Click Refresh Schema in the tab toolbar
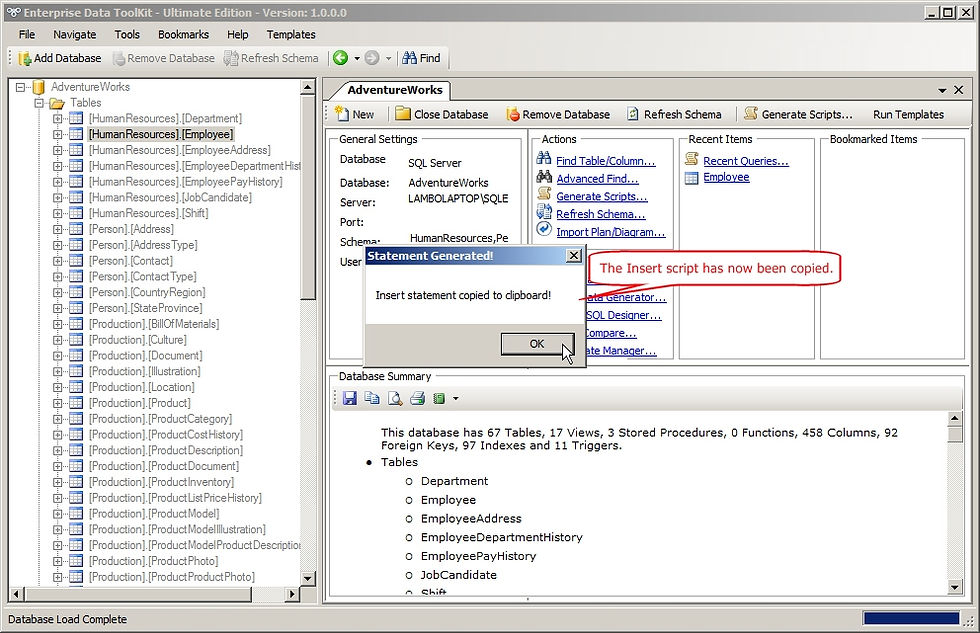The height and width of the screenshot is (633, 980). (674, 114)
